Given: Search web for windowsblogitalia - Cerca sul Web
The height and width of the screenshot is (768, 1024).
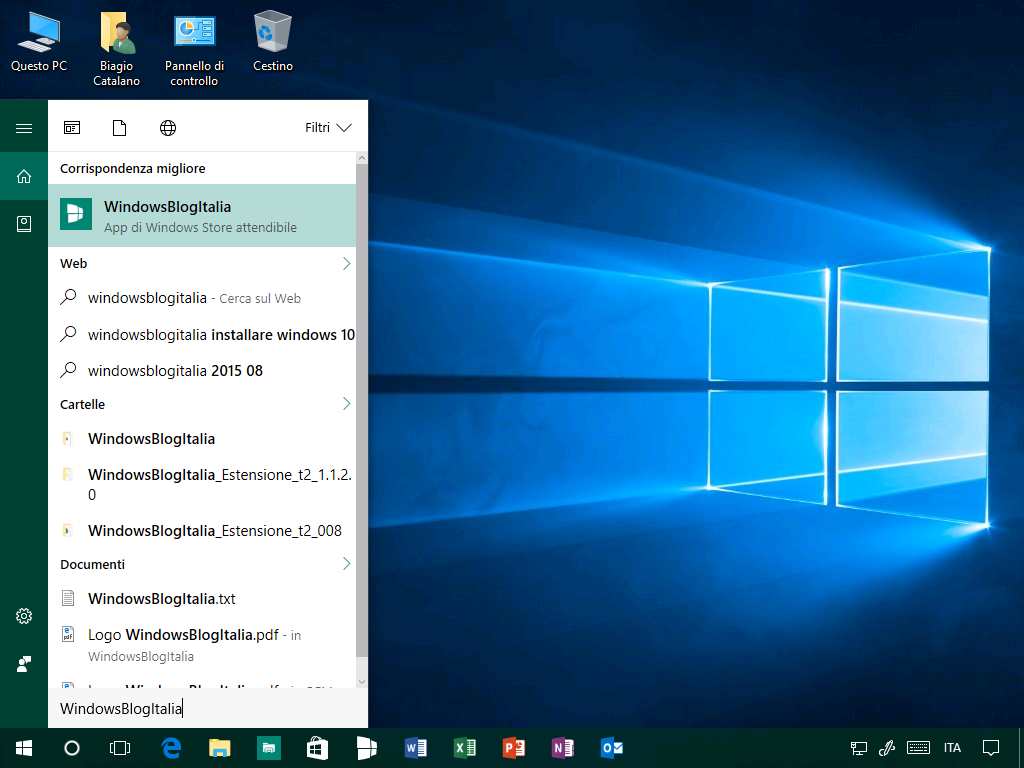Looking at the screenshot, I should [x=202, y=298].
